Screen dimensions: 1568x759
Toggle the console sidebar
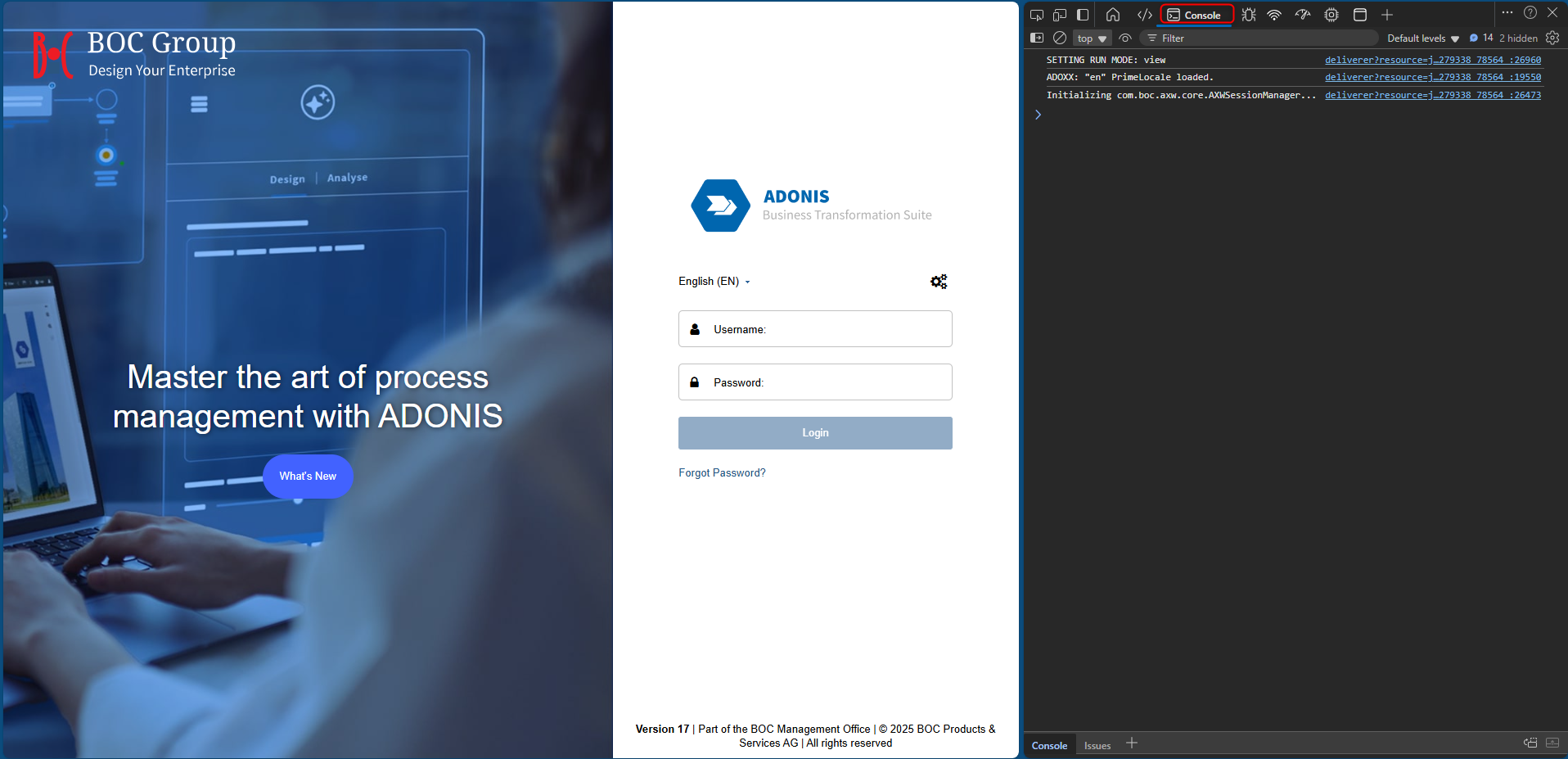click(1037, 38)
